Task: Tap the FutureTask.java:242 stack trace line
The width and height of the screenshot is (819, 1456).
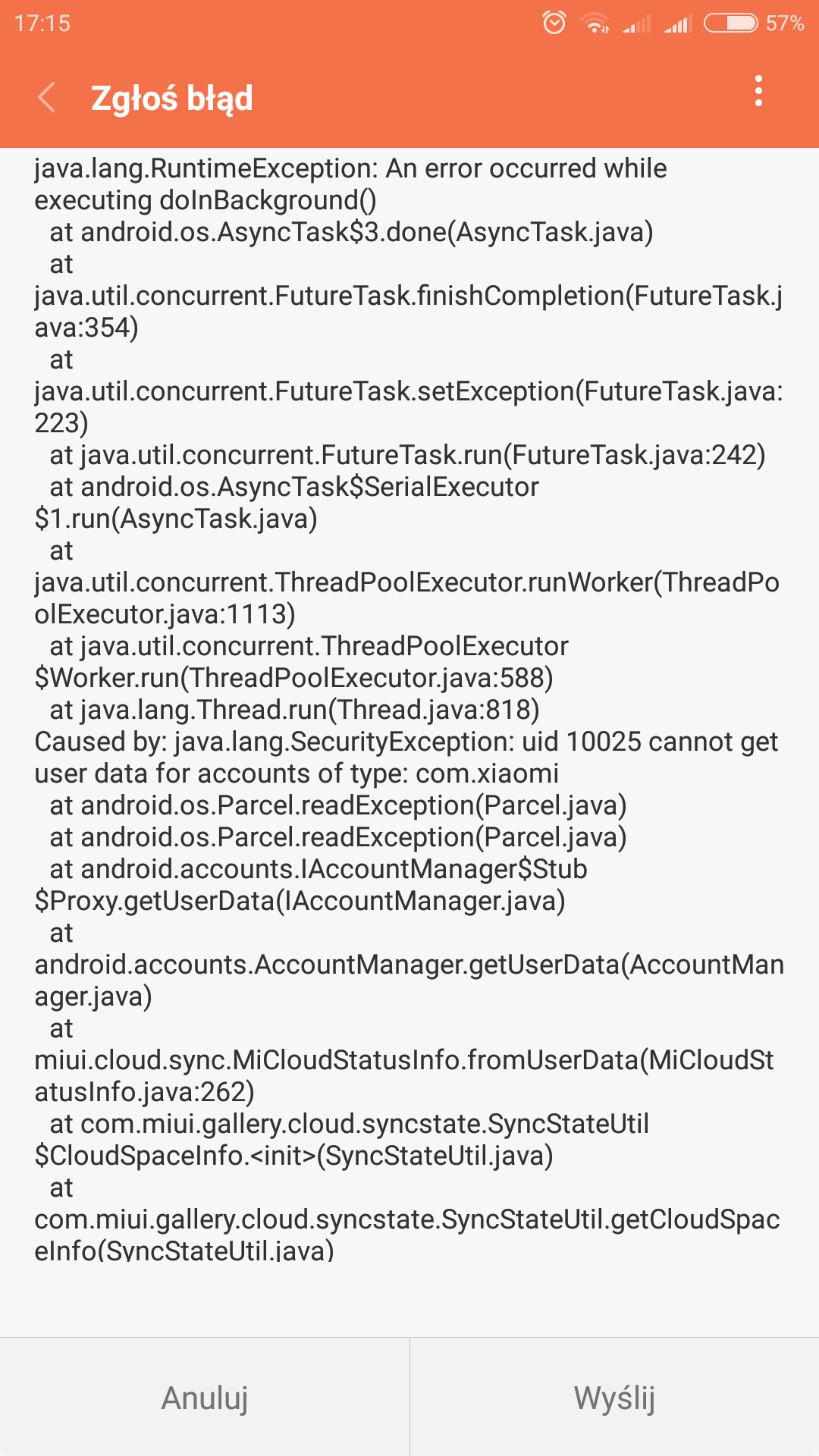Action: coord(407,455)
